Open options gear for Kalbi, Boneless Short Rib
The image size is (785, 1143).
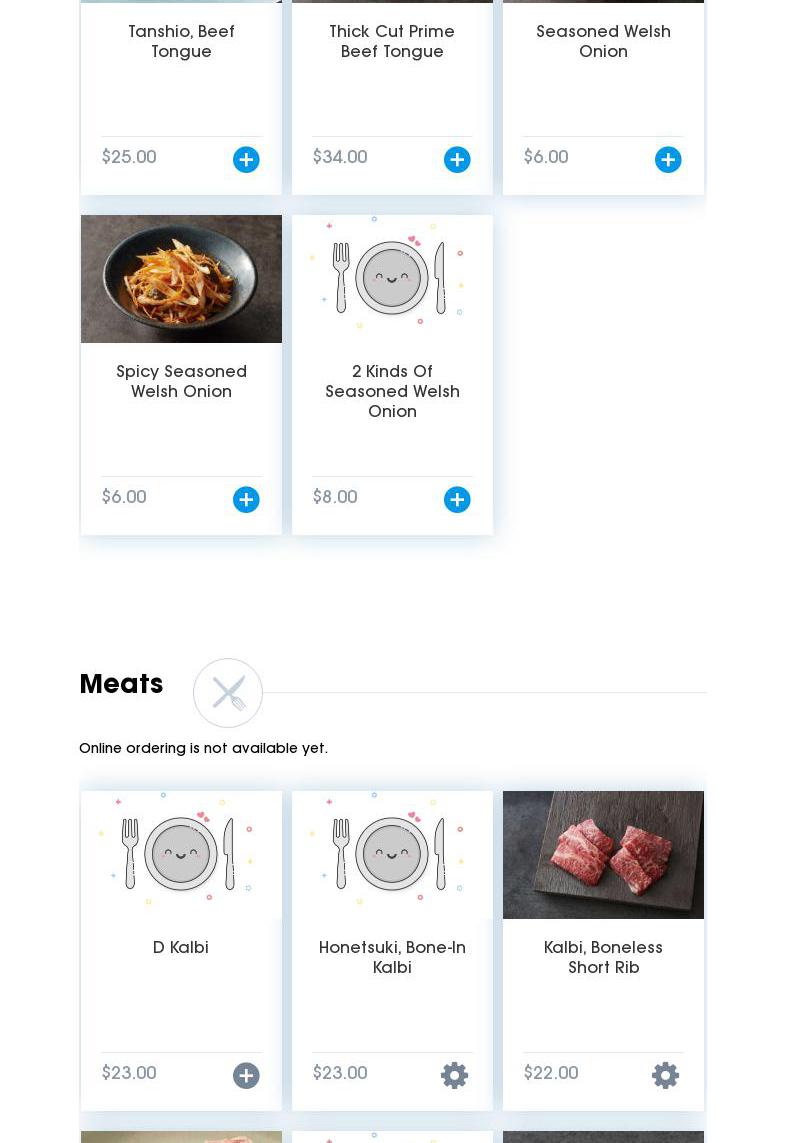click(665, 1075)
